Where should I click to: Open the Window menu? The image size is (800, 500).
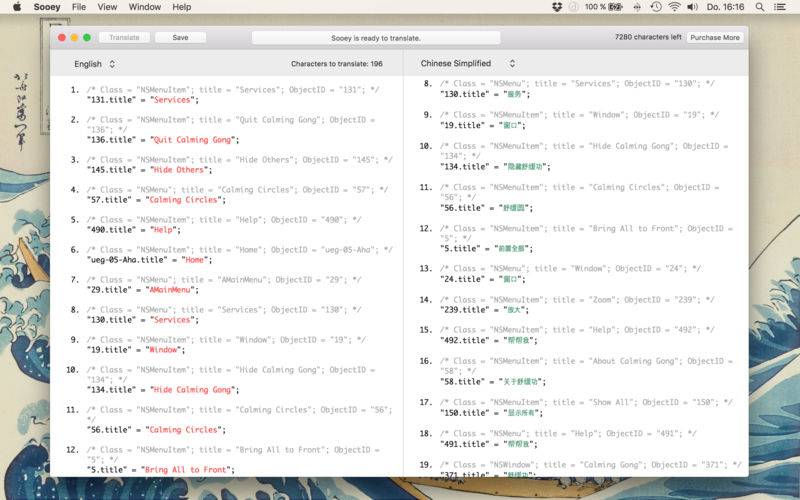pyautogui.click(x=144, y=7)
